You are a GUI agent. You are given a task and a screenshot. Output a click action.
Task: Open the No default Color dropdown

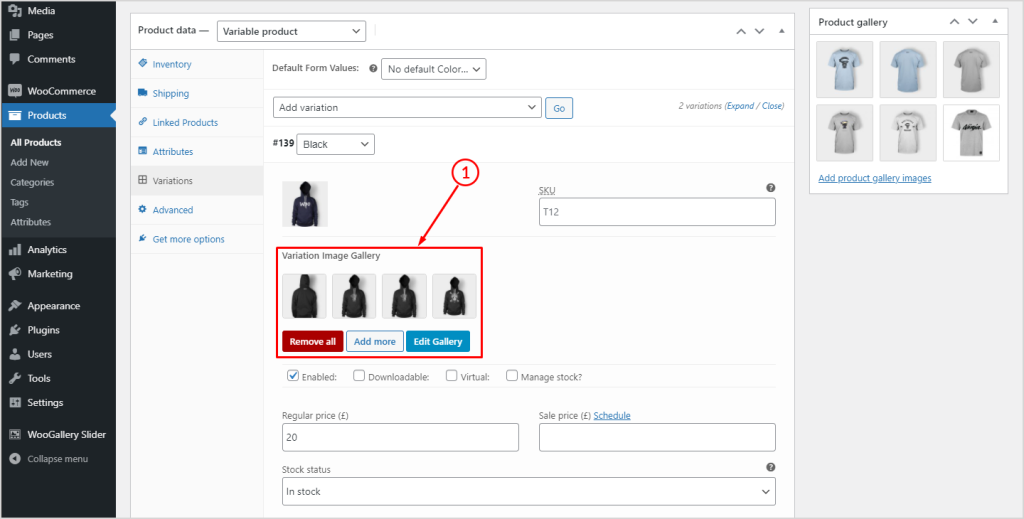(x=434, y=69)
